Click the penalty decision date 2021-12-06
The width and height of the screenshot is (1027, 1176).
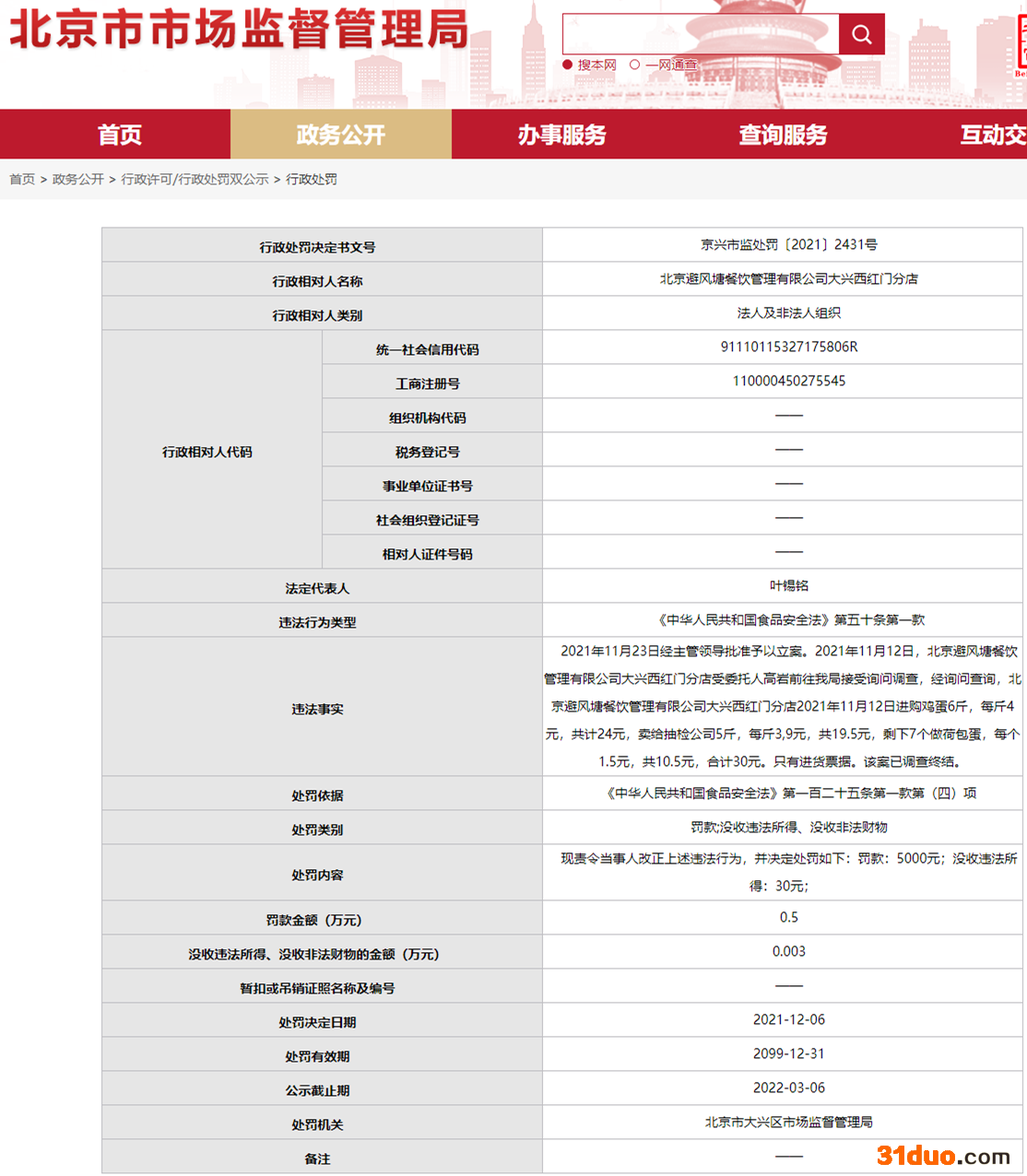tap(788, 1019)
